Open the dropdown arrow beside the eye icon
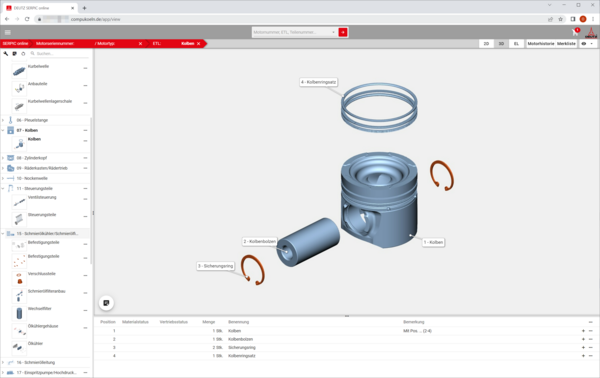 pyautogui.click(x=592, y=44)
